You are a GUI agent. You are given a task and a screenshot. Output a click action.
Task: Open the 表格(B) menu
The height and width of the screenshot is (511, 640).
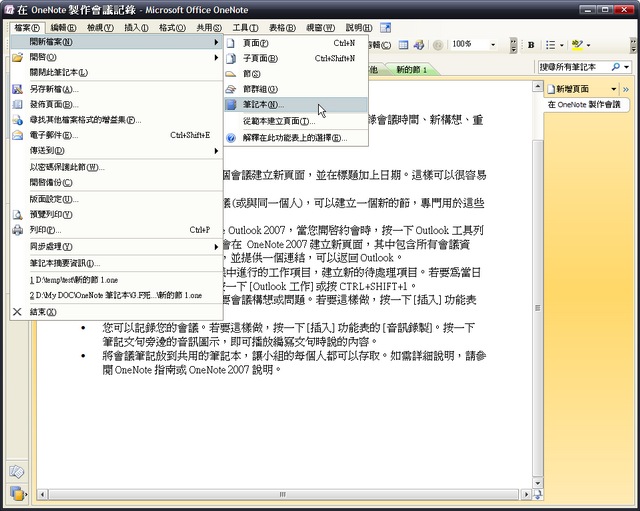pyautogui.click(x=282, y=28)
